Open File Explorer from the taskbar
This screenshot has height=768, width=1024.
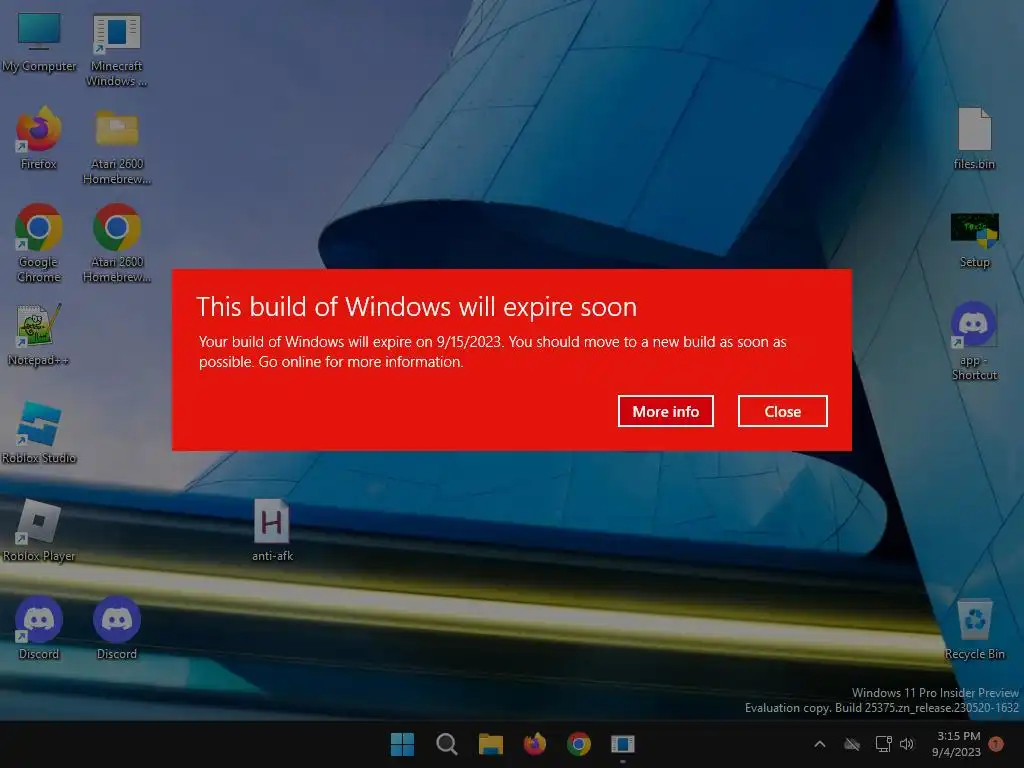[490, 744]
